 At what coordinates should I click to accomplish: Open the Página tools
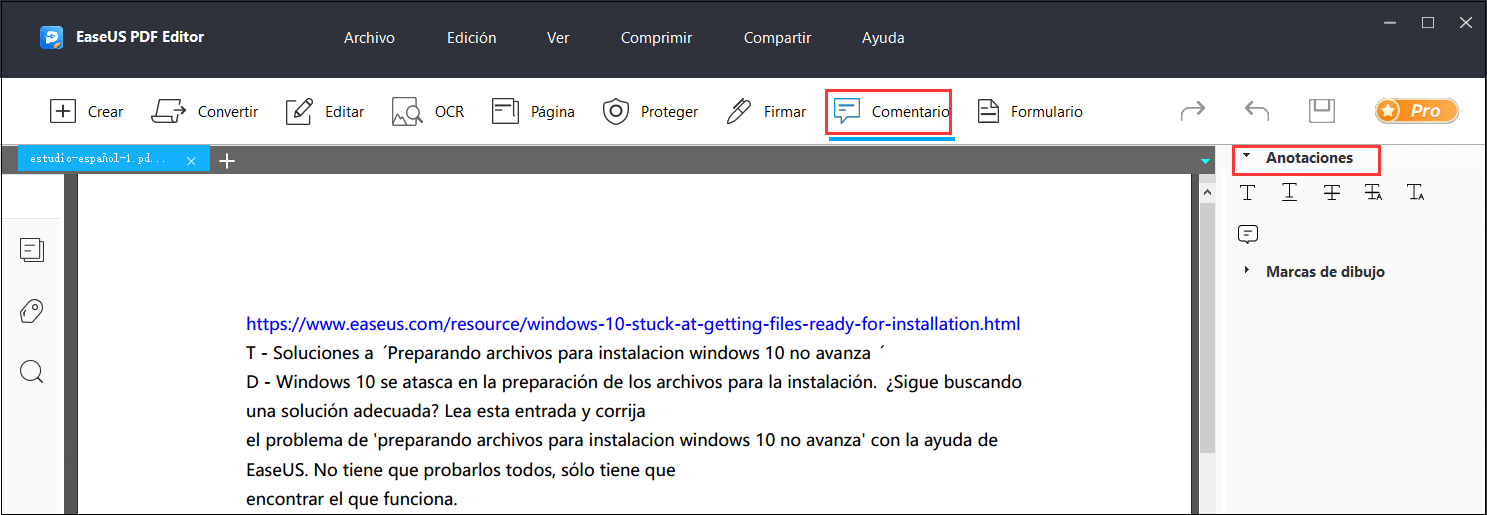tap(533, 111)
